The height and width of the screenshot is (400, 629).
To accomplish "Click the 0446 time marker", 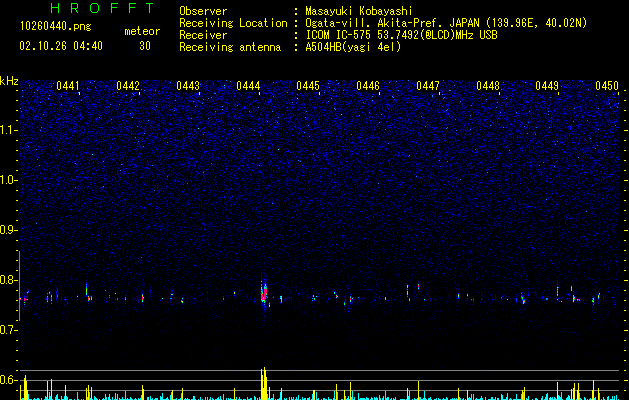I will 368,86.
